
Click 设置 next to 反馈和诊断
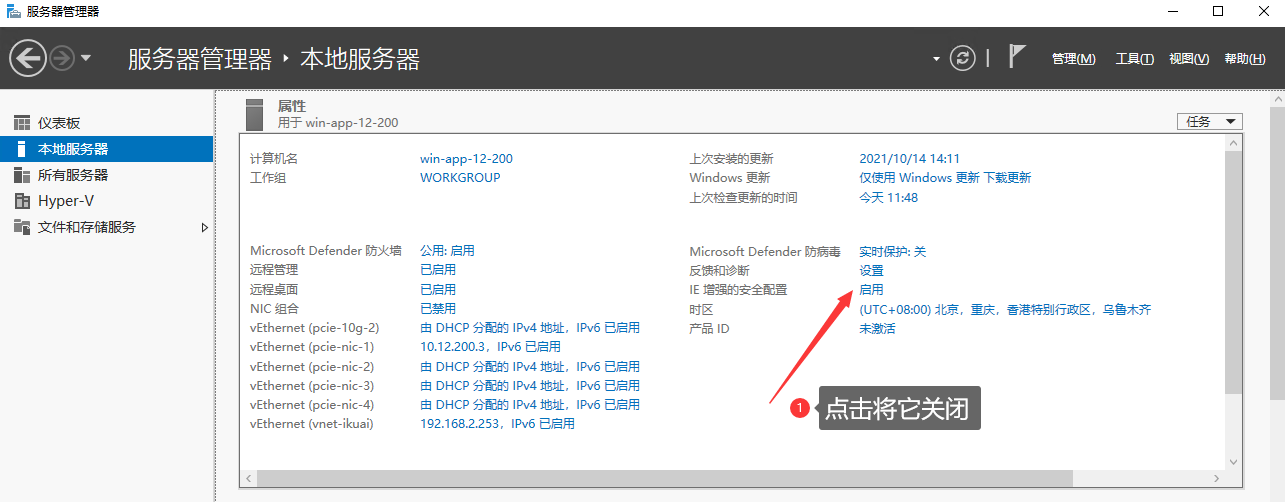872,271
